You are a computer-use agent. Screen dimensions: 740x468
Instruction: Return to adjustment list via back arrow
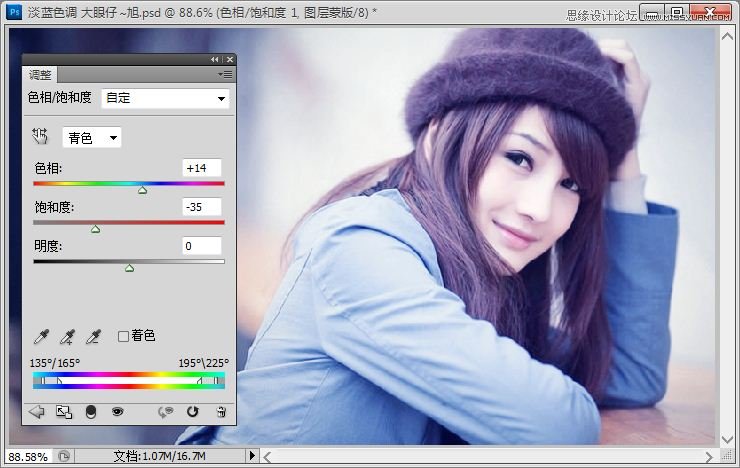point(36,412)
